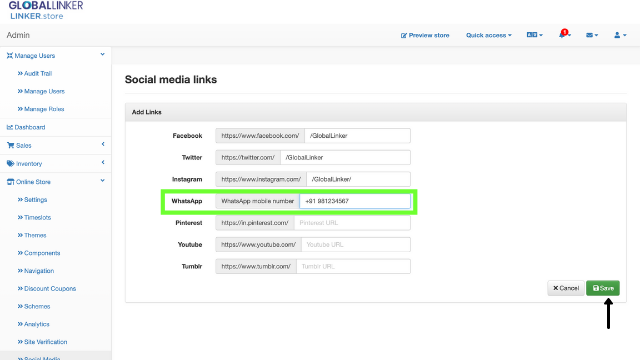This screenshot has height=360, width=640.
Task: Click the Pinterest URL input field
Action: pos(352,223)
